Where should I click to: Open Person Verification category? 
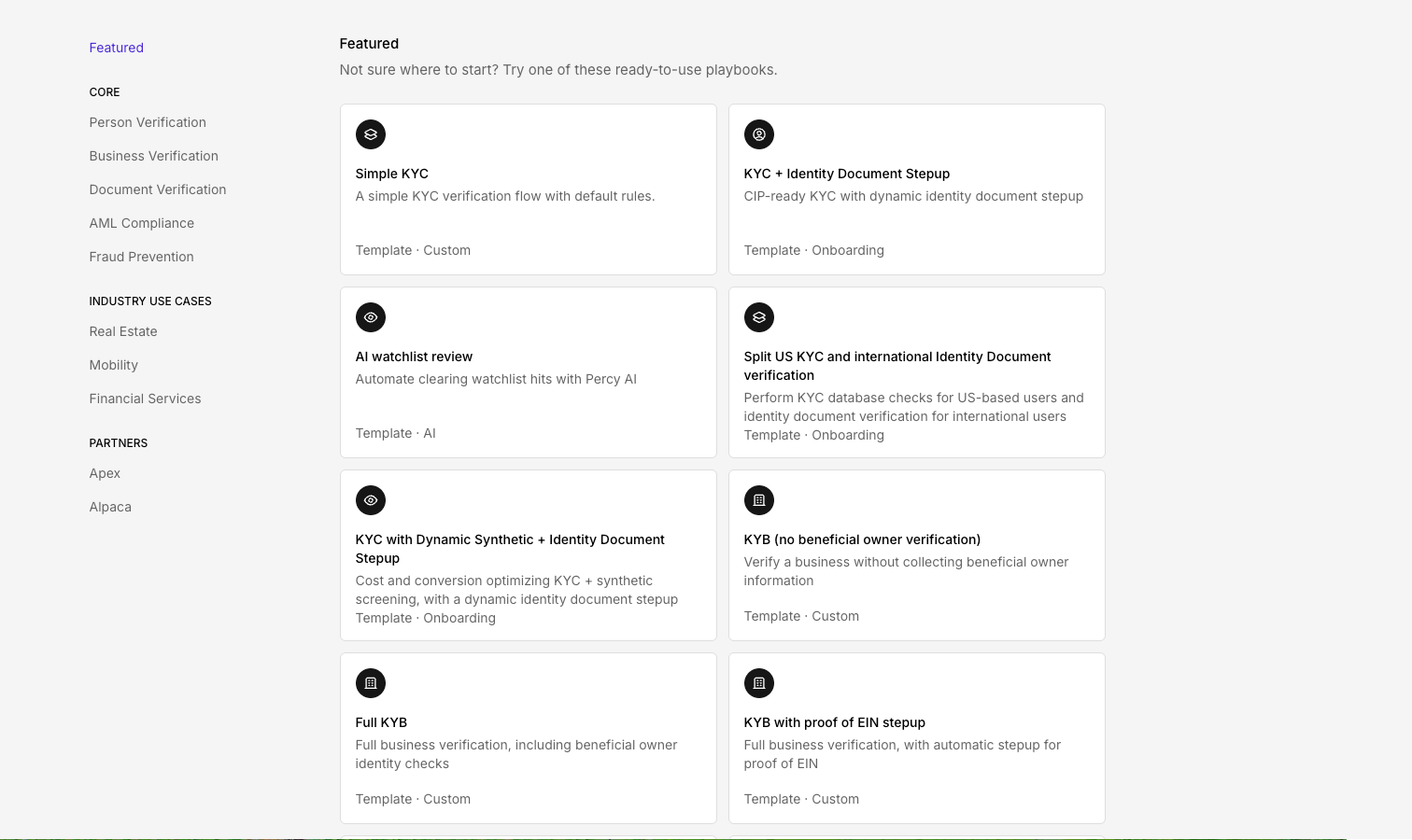pos(148,122)
